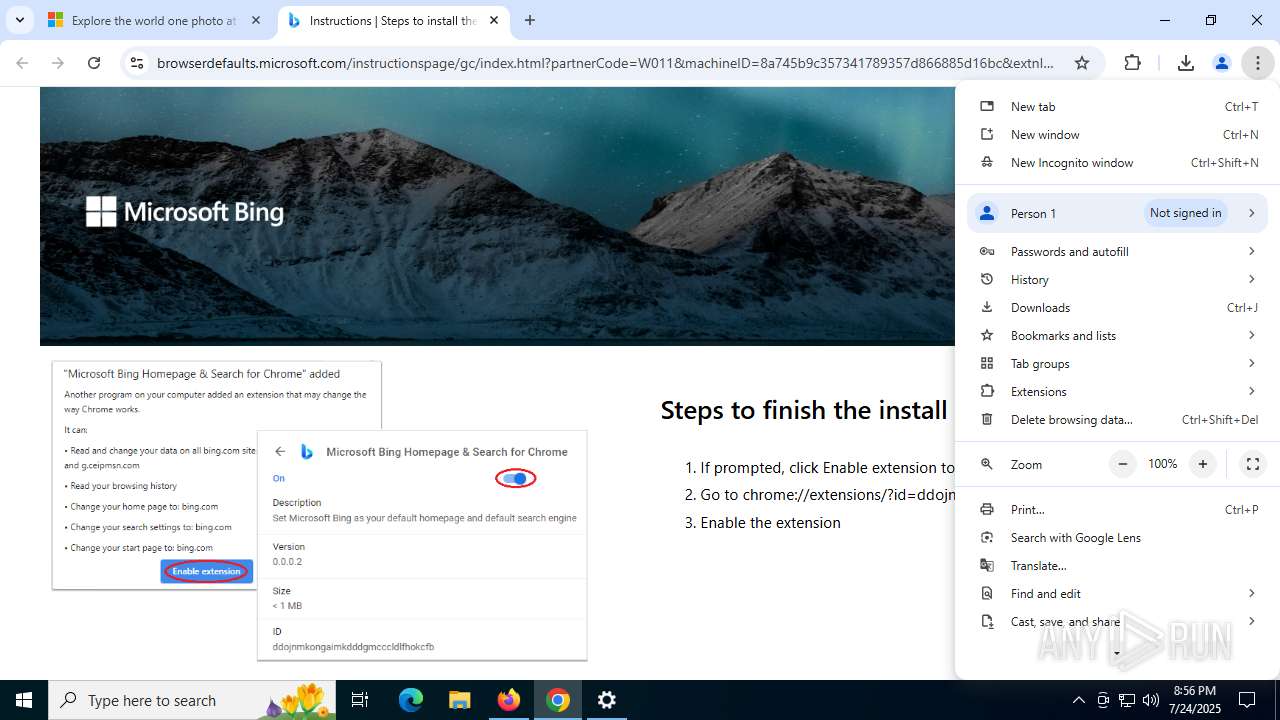Bookmark this page with the star icon

(1082, 63)
